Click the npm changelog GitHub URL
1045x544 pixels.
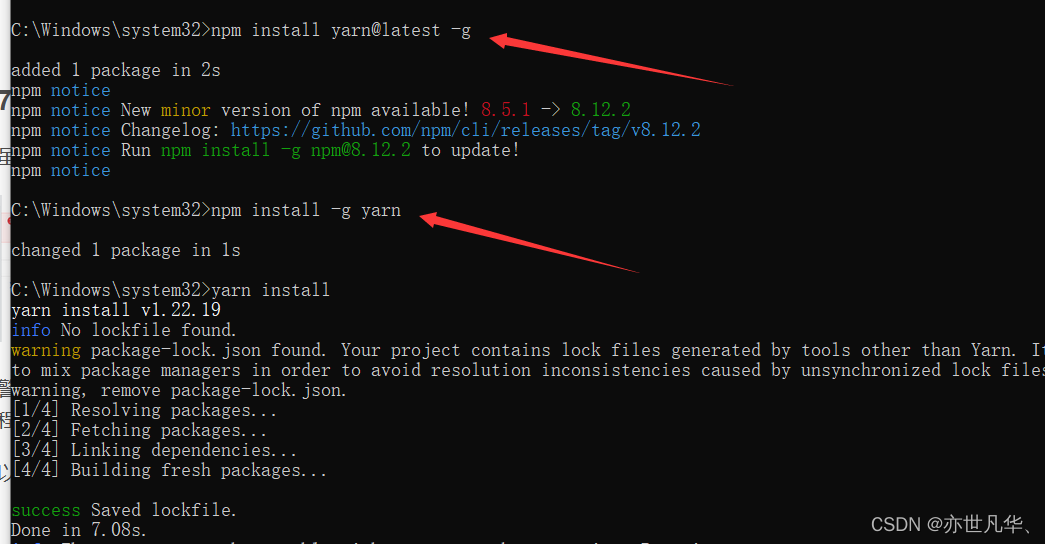465,130
